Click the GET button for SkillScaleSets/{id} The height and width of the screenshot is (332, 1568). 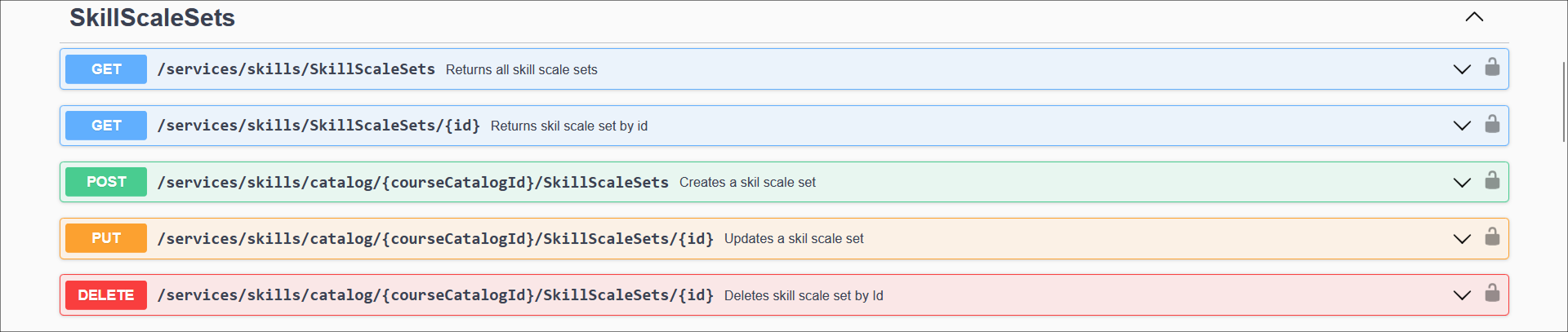pyautogui.click(x=106, y=126)
